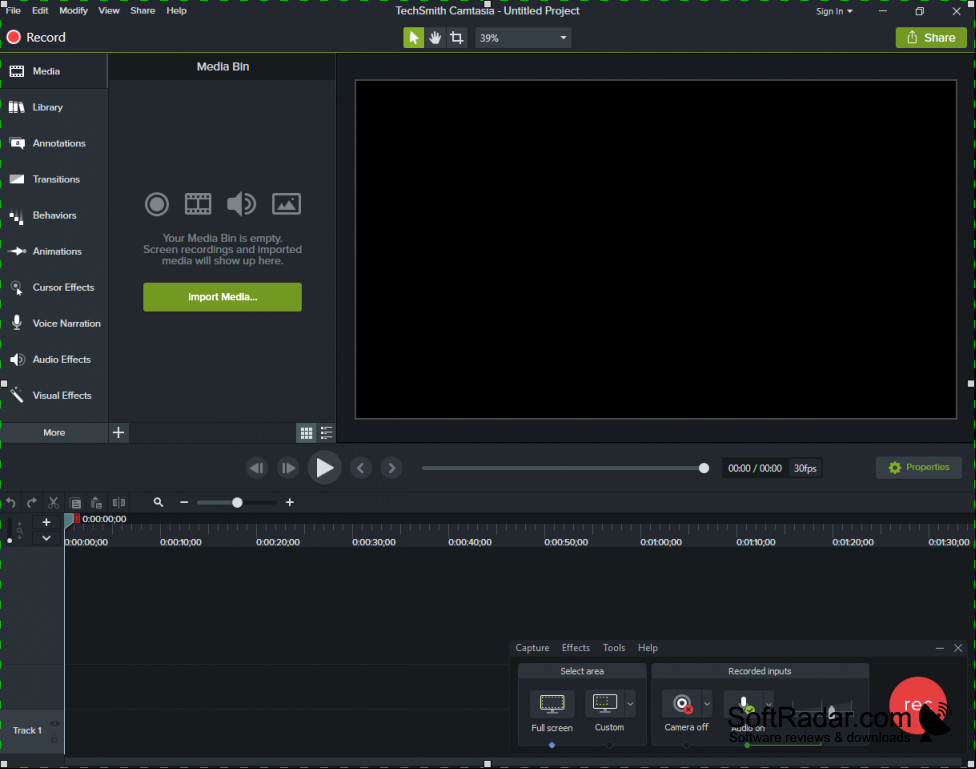Step to the next frame
Image resolution: width=976 pixels, height=769 pixels.
point(288,468)
